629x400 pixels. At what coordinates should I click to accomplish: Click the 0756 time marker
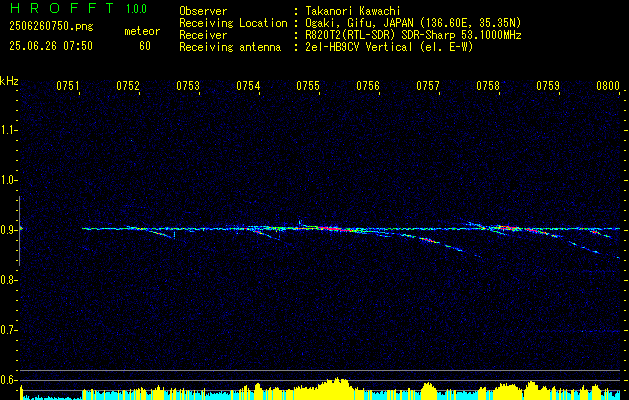coord(368,86)
